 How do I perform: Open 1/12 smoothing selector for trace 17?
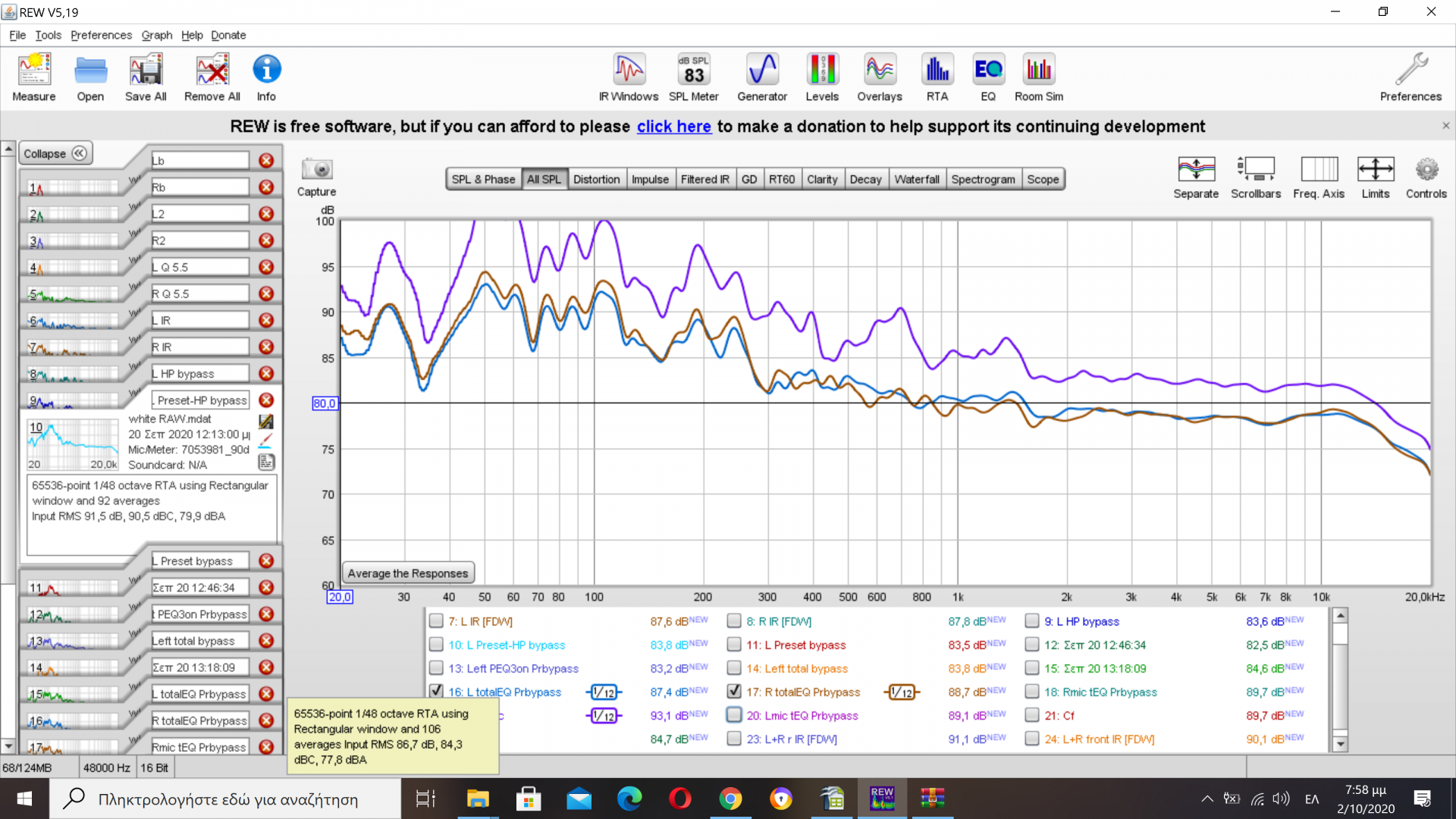[902, 692]
